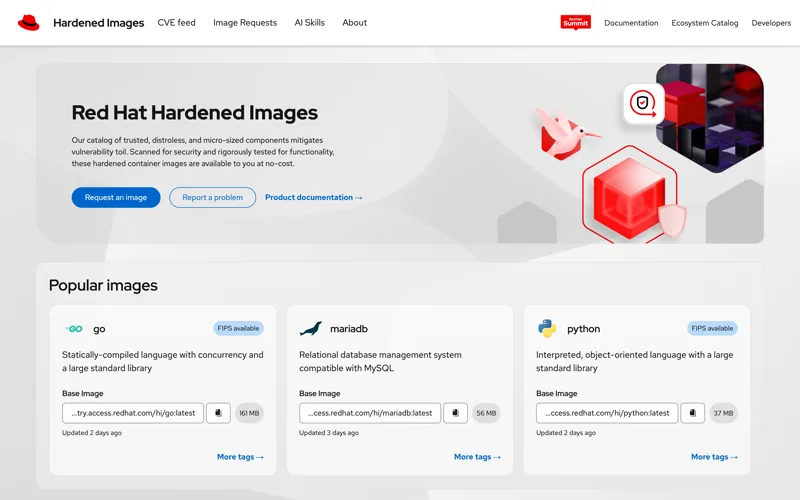Image resolution: width=800 pixels, height=500 pixels.
Task: Go to Image Requests
Action: click(245, 22)
